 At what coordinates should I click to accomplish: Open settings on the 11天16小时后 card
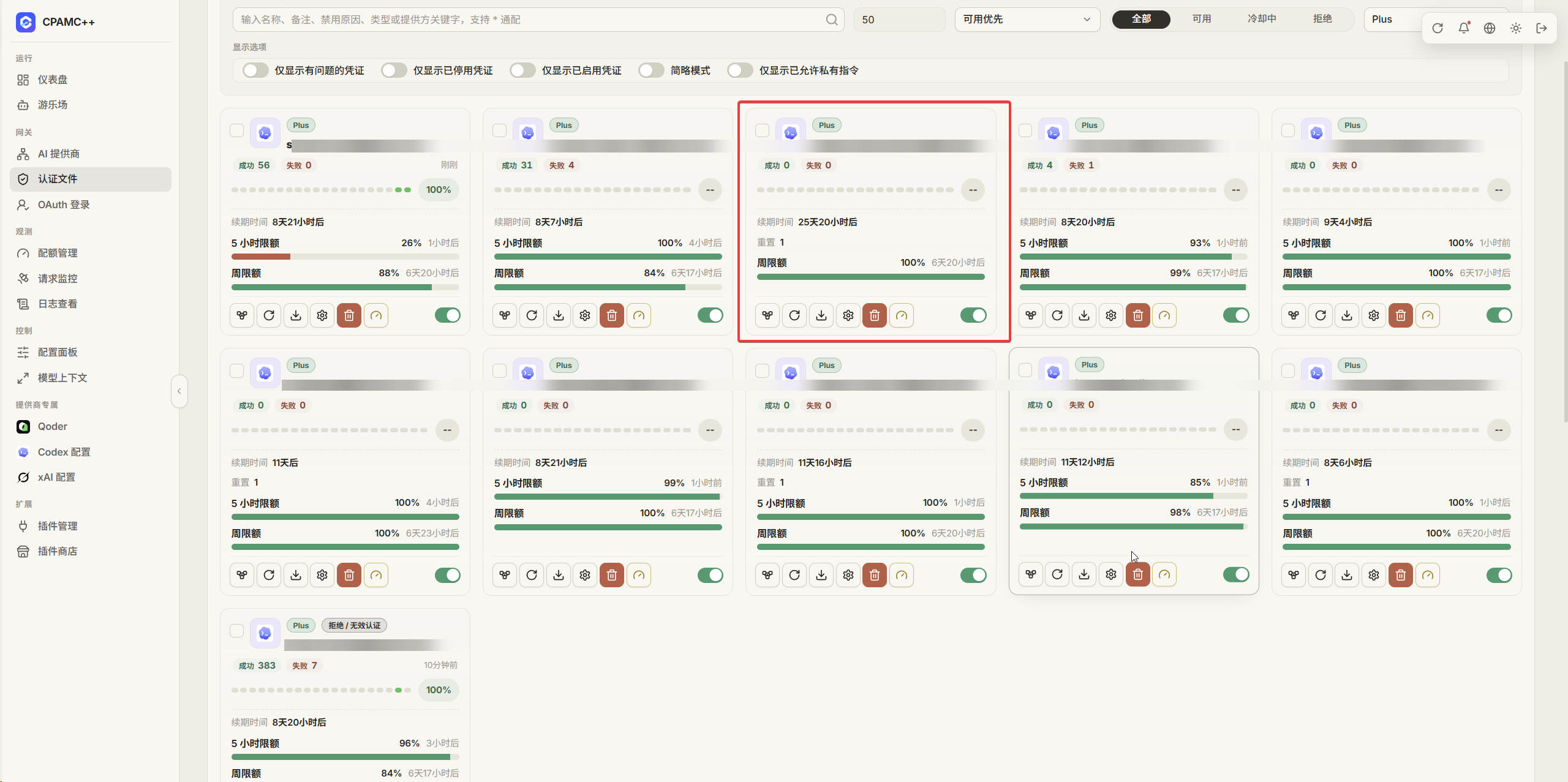(x=848, y=575)
